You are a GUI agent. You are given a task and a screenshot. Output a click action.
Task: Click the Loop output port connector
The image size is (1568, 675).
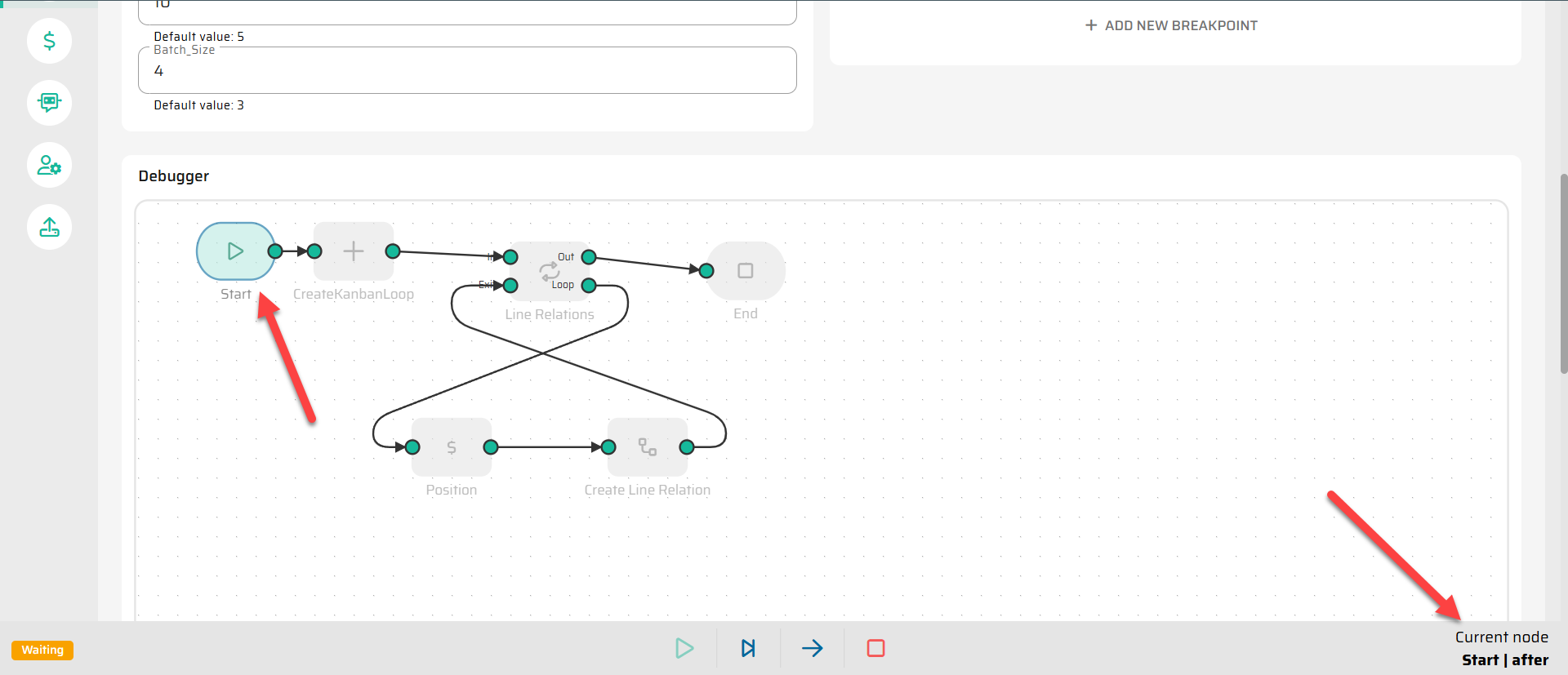click(x=589, y=286)
